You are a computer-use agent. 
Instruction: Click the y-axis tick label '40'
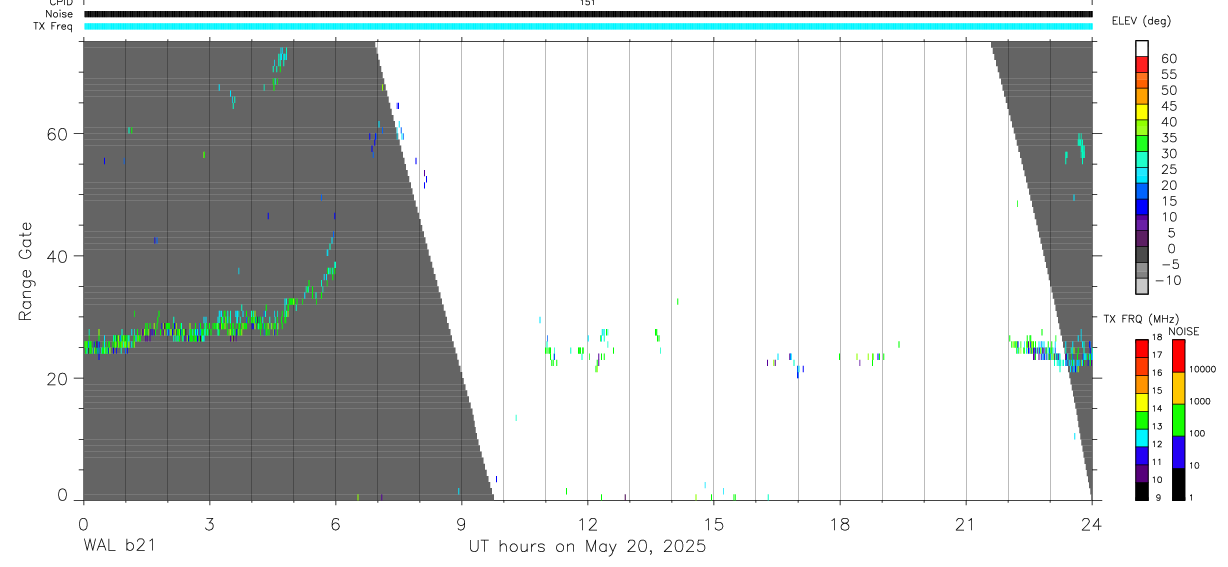pos(57,256)
